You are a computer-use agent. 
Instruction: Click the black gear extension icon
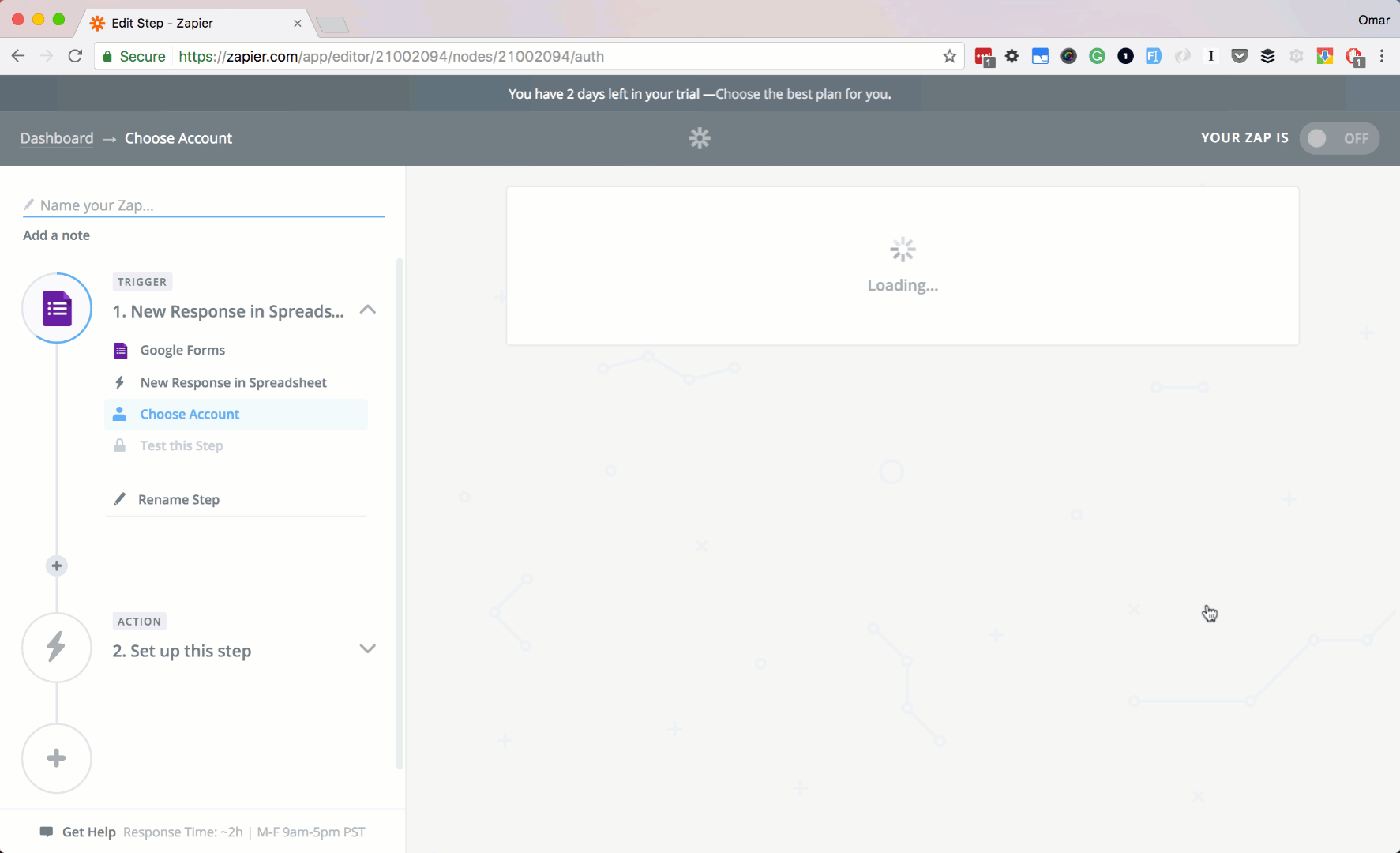(1012, 56)
